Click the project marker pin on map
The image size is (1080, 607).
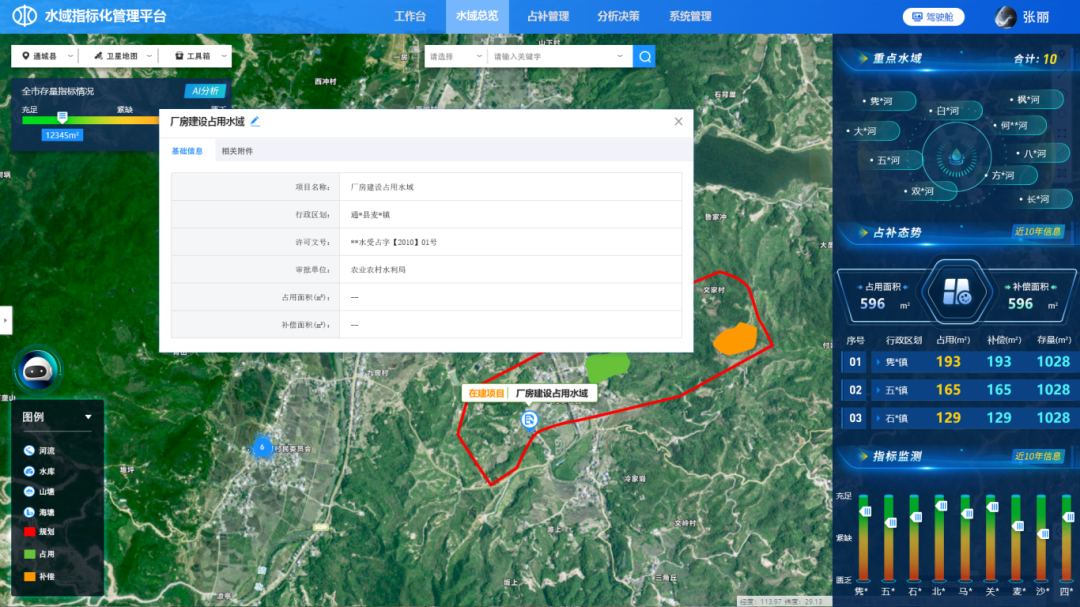click(528, 420)
